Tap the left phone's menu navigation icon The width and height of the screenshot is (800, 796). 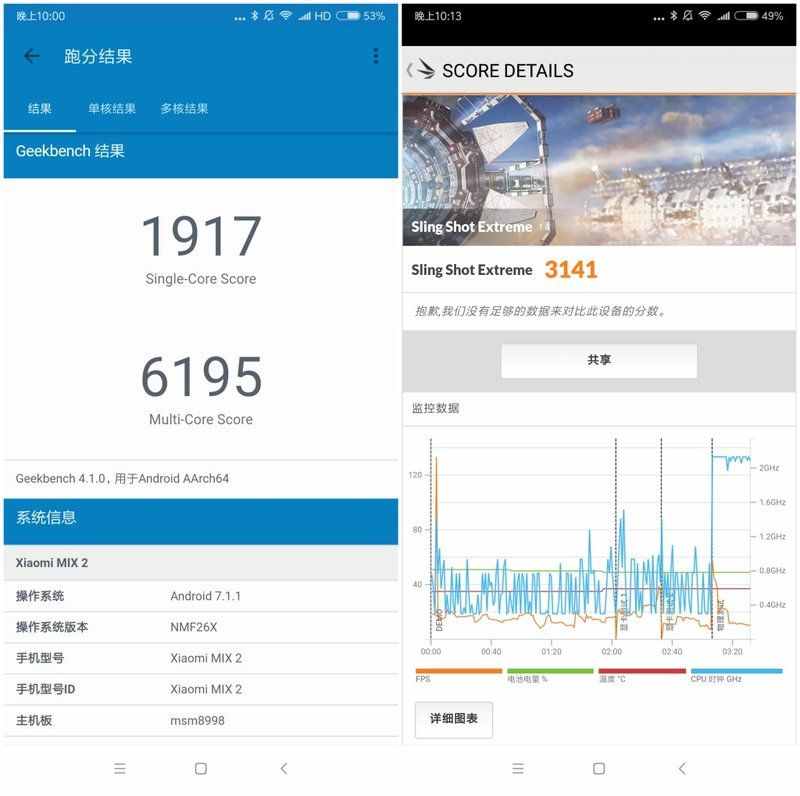(x=120, y=768)
